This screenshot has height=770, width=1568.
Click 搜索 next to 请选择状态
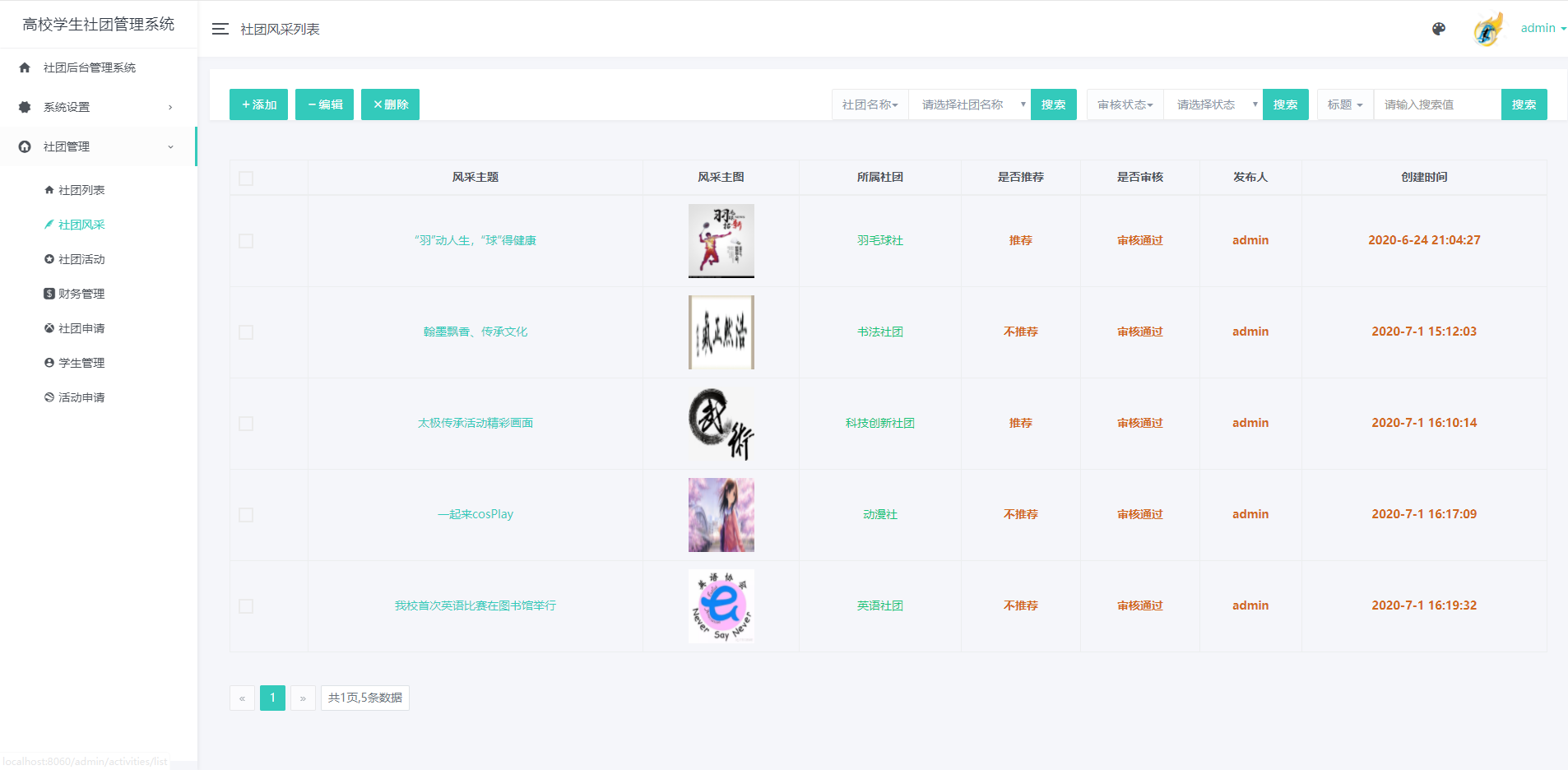(1286, 104)
